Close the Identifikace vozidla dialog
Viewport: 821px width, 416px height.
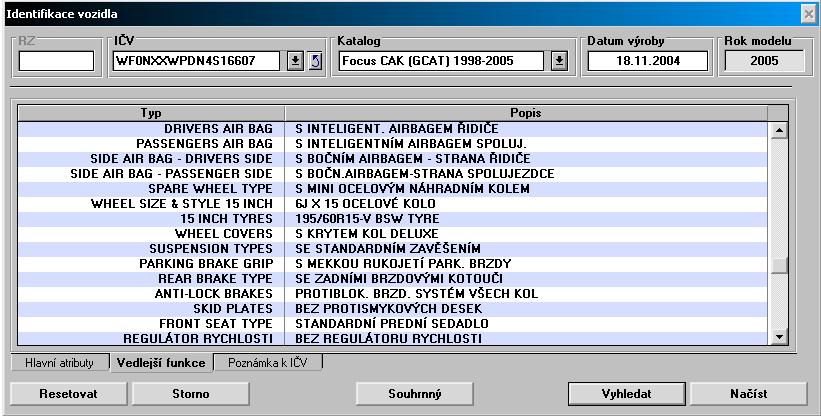[808, 14]
